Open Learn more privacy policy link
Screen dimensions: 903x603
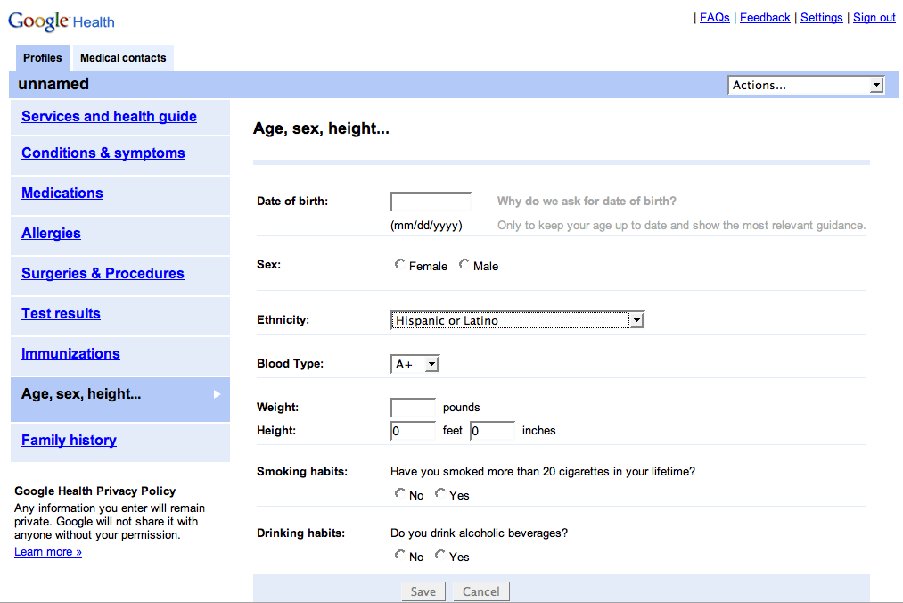point(48,552)
